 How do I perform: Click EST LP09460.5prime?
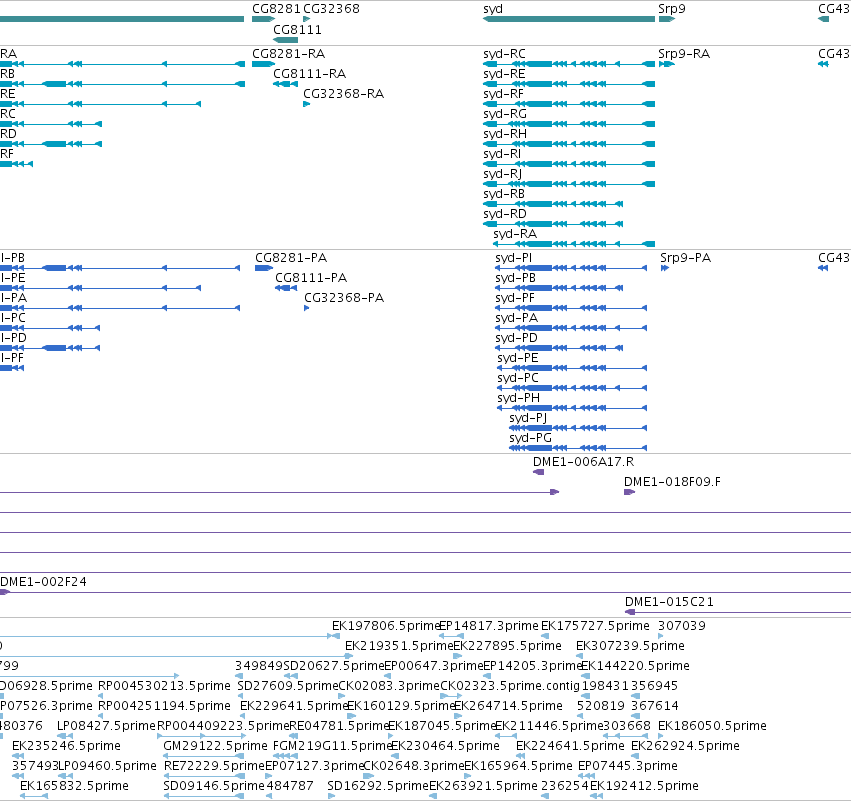107,766
